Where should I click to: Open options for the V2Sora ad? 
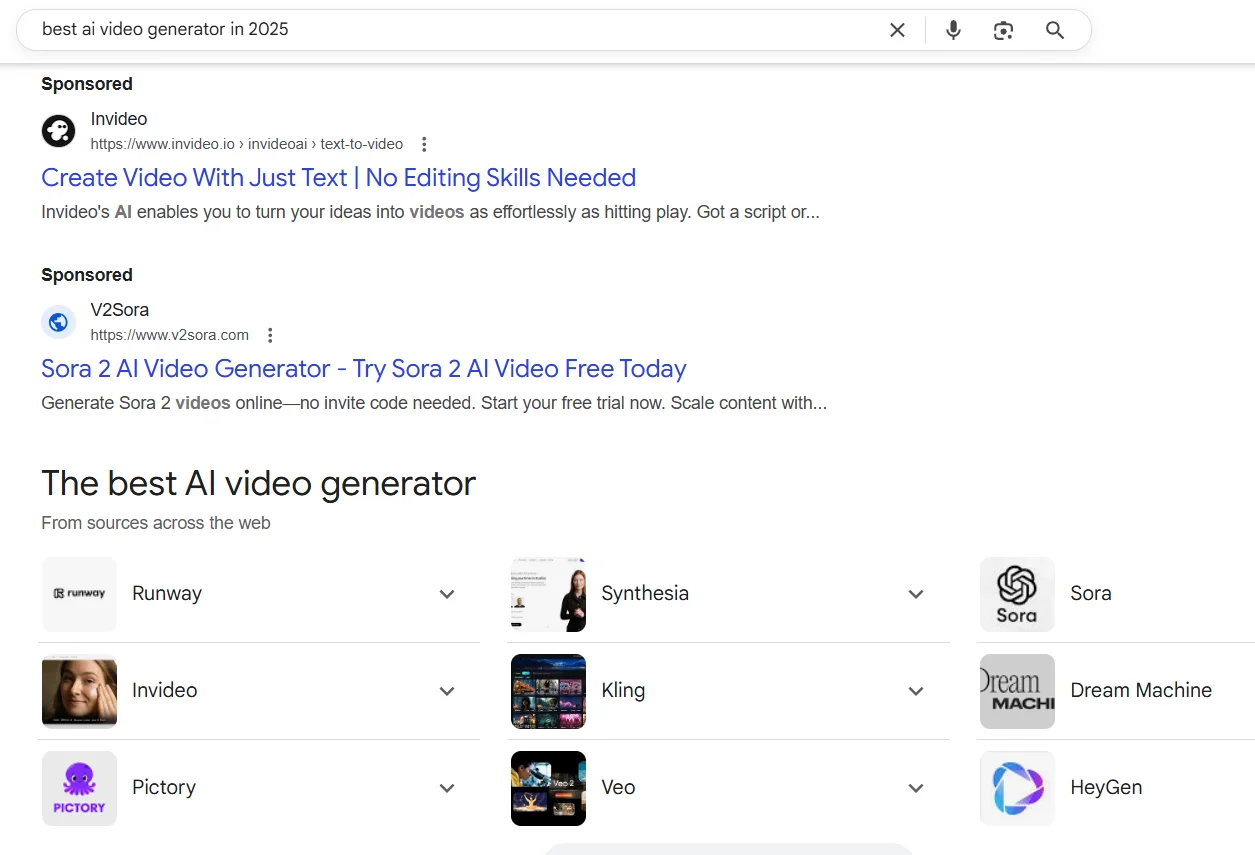[270, 335]
